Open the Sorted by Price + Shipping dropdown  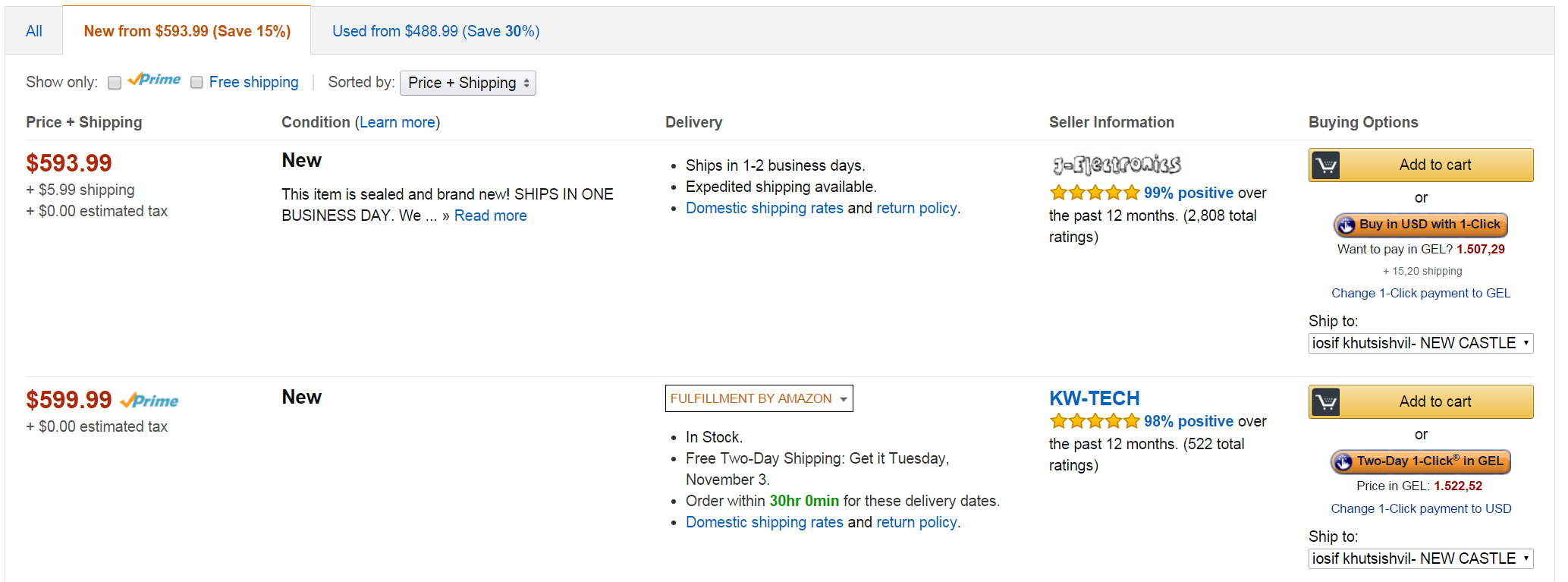coord(467,83)
